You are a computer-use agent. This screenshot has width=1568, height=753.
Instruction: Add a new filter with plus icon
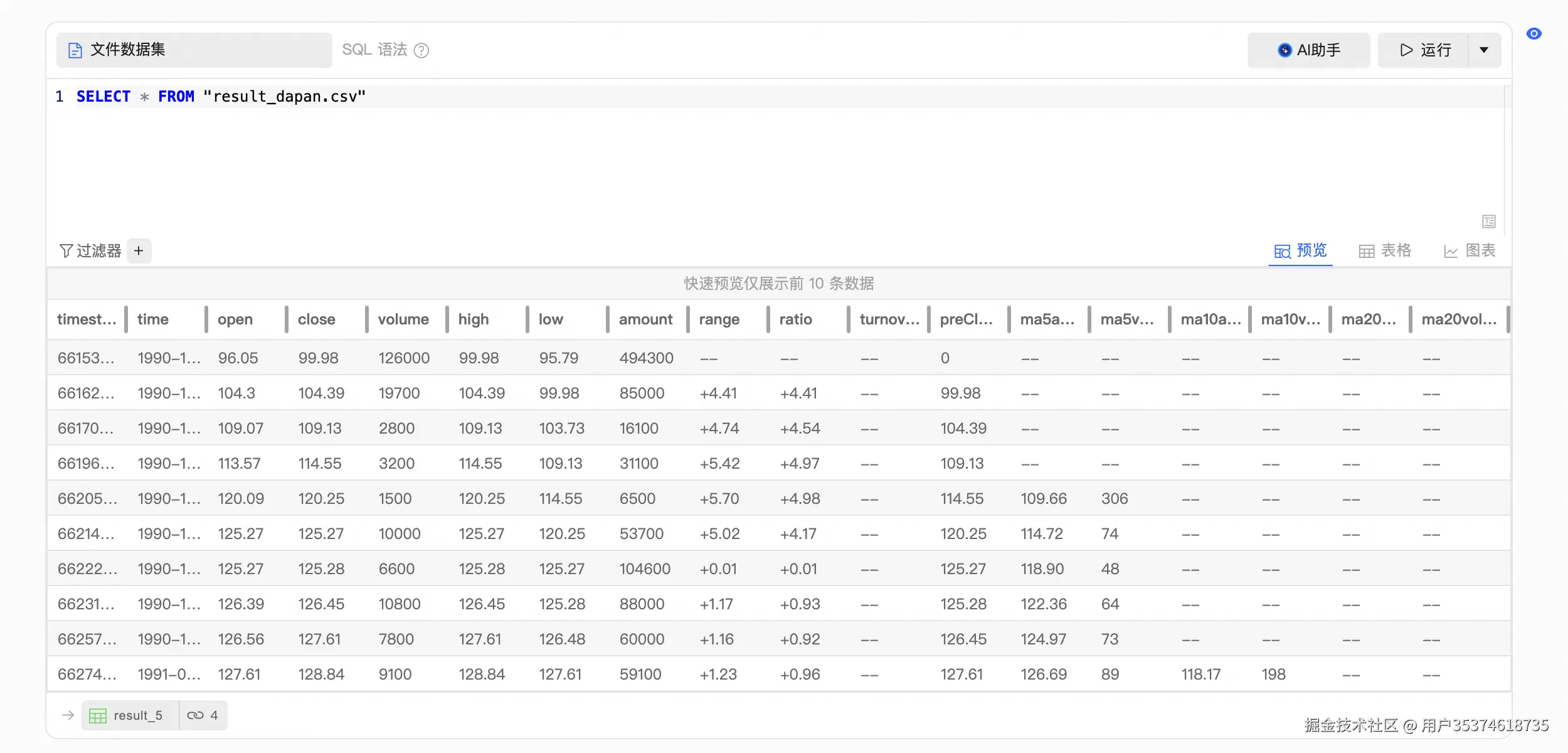pyautogui.click(x=139, y=251)
